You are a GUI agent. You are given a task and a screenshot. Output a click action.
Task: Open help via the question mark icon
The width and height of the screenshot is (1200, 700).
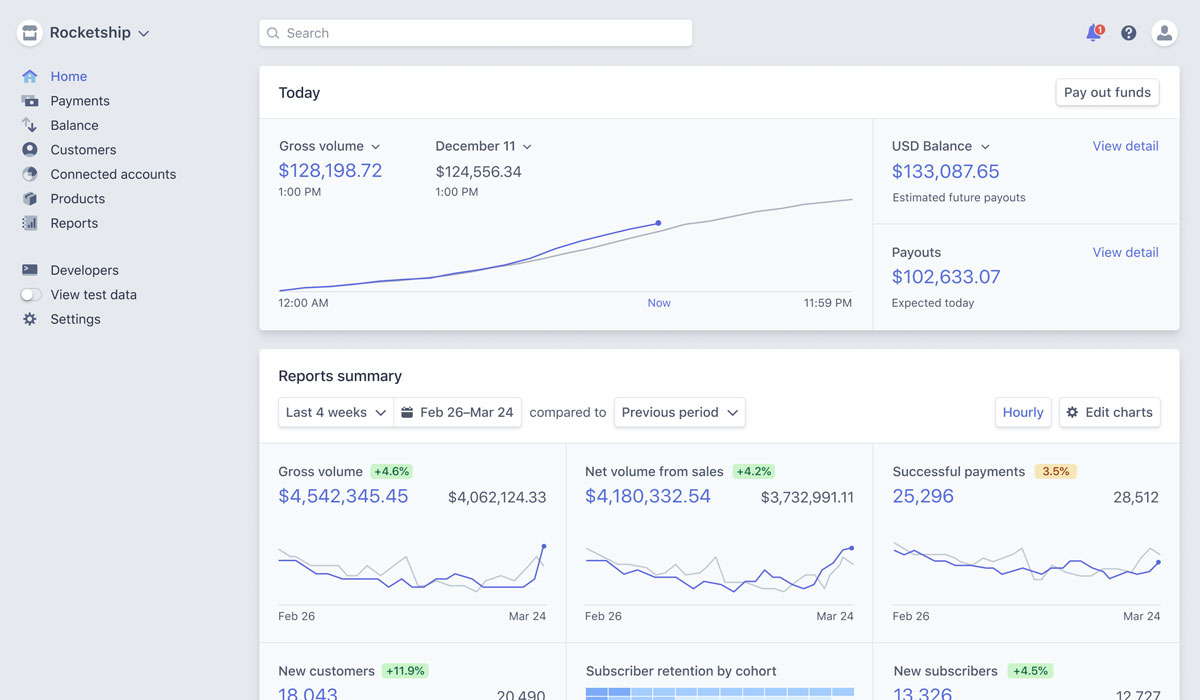(1129, 33)
